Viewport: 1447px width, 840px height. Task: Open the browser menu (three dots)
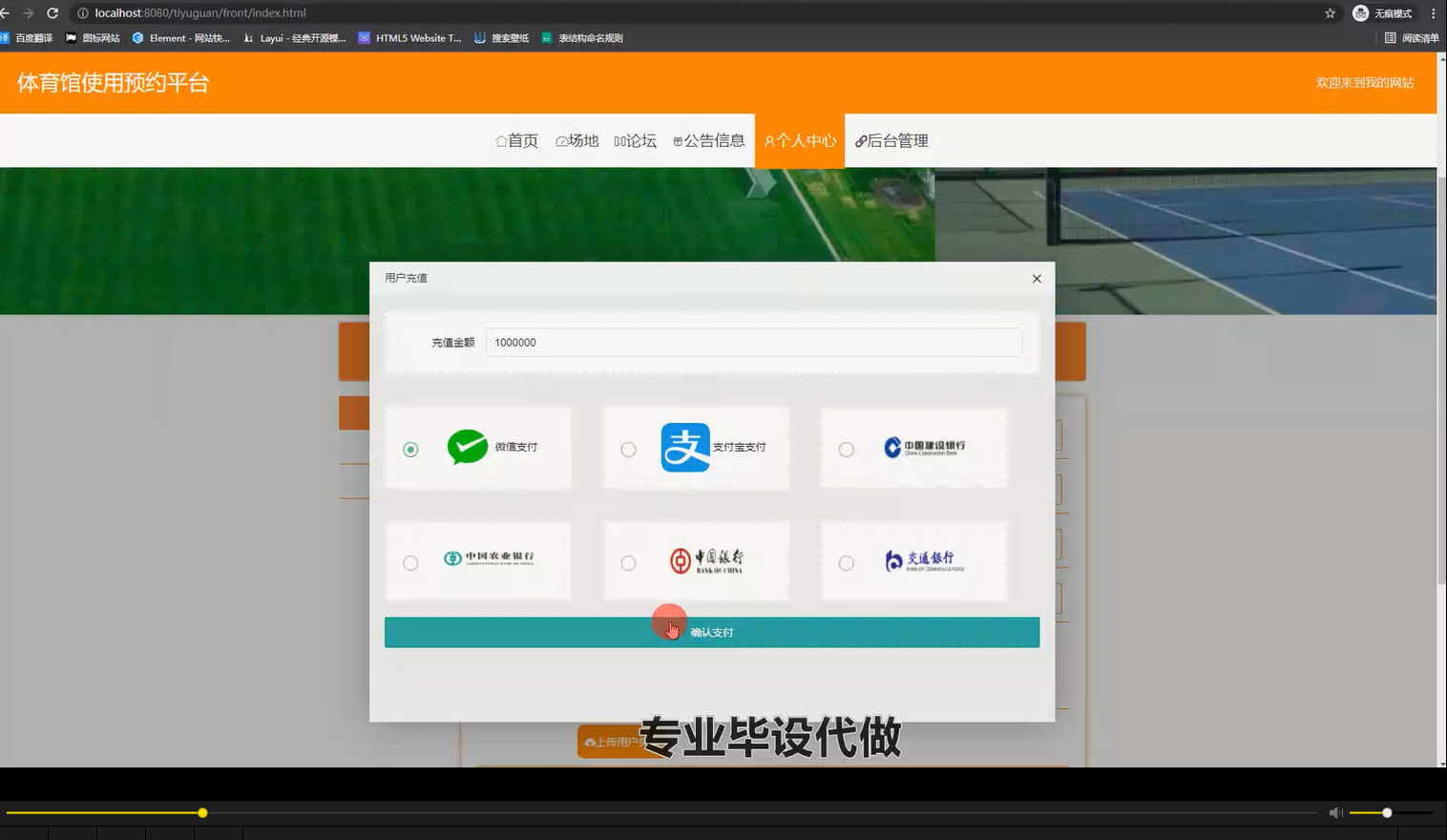[1433, 12]
